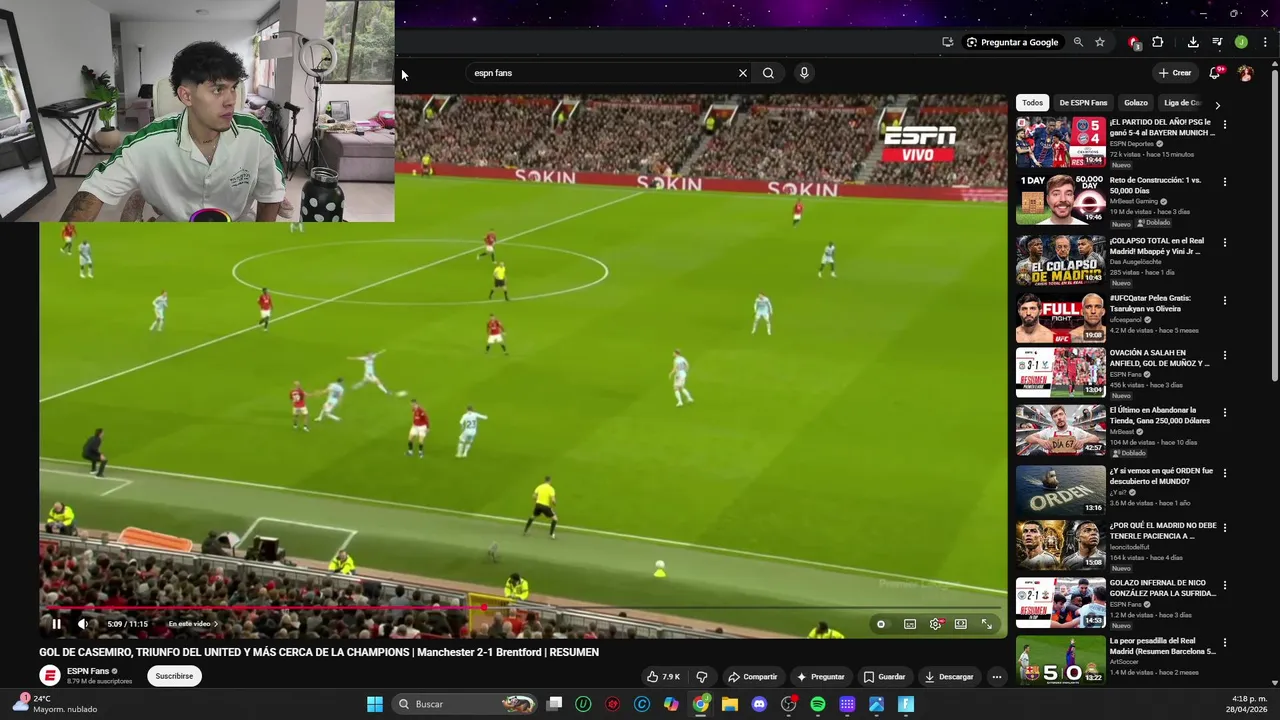
Task: Toggle subtitles in the video player
Action: point(910,624)
